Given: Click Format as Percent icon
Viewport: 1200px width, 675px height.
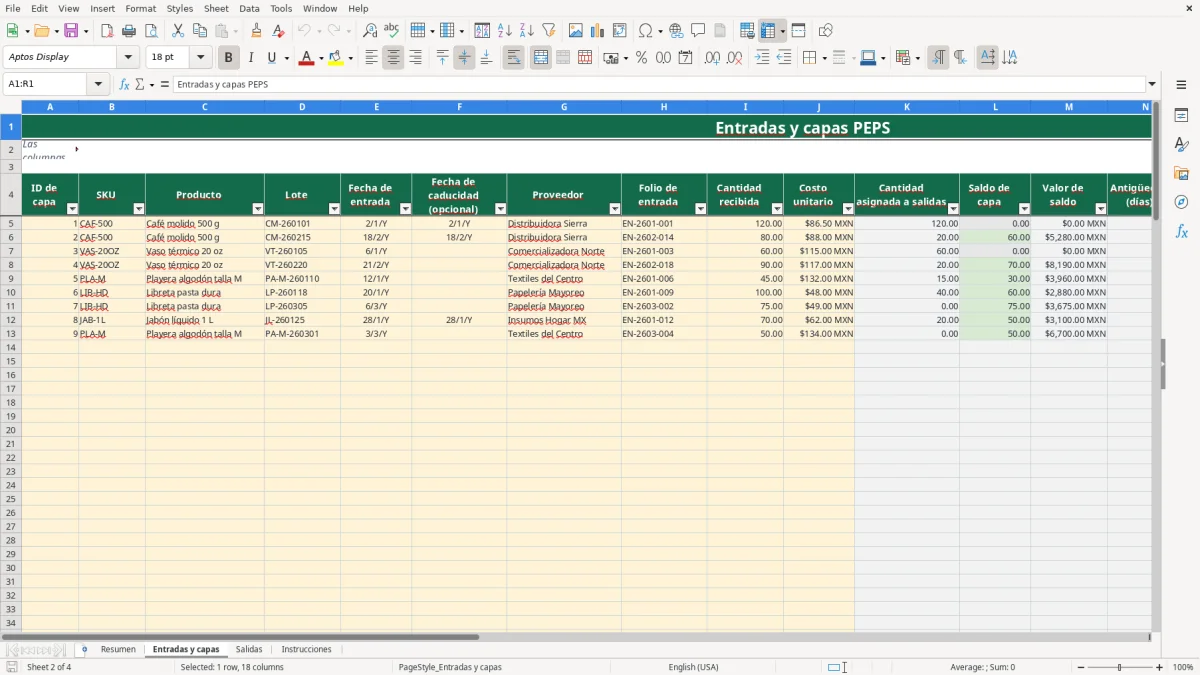Looking at the screenshot, I should [642, 58].
